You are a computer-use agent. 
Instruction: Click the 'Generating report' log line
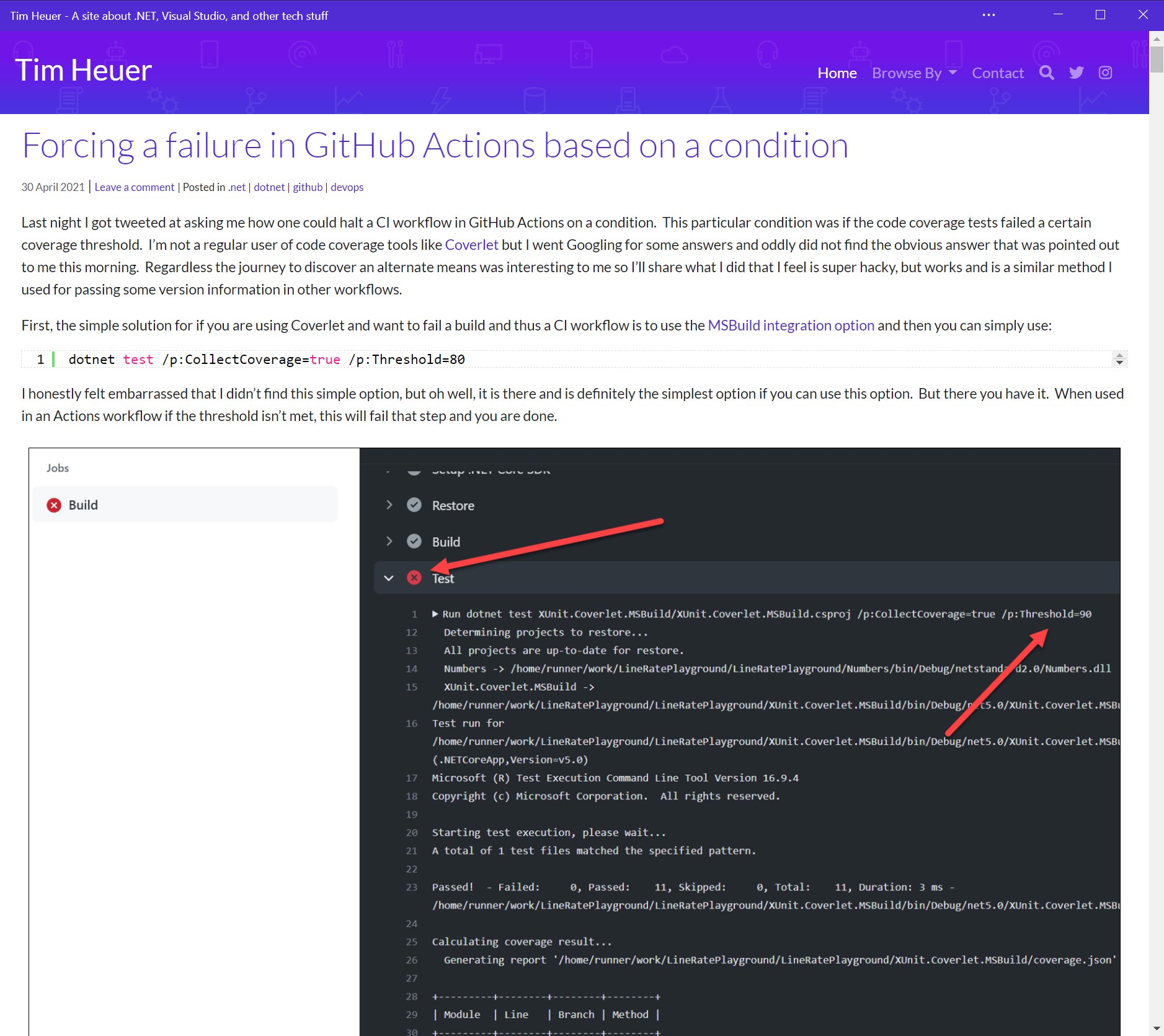click(x=780, y=960)
